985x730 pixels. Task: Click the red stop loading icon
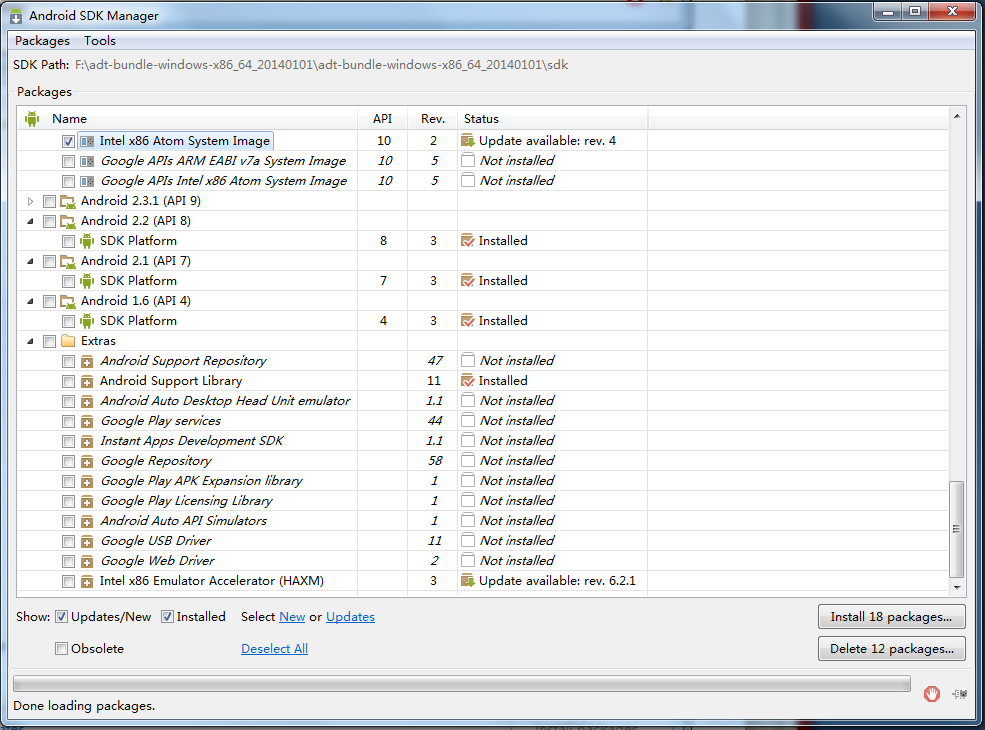click(x=932, y=694)
